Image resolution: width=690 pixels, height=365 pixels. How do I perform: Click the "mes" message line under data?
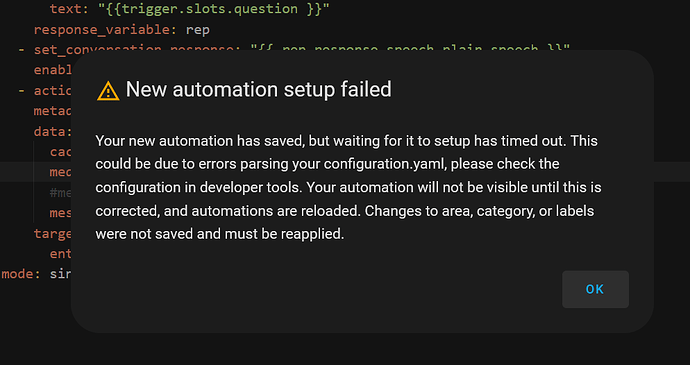(61, 213)
